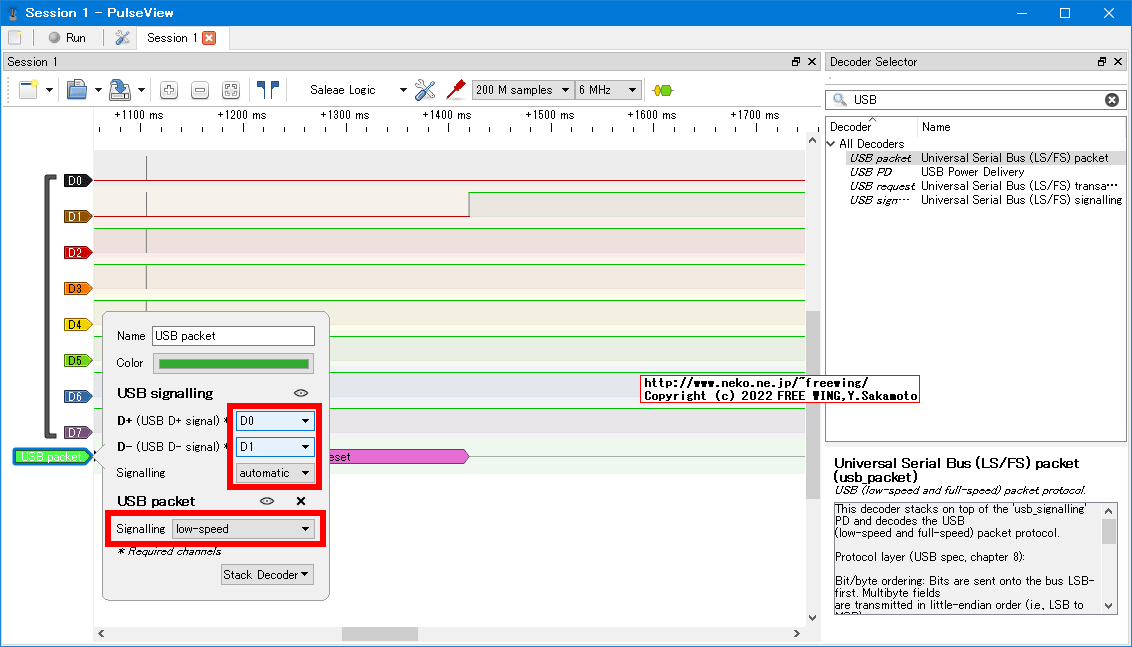Open the low-speed Signalling dropdown
The image size is (1132, 647).
pyautogui.click(x=243, y=529)
